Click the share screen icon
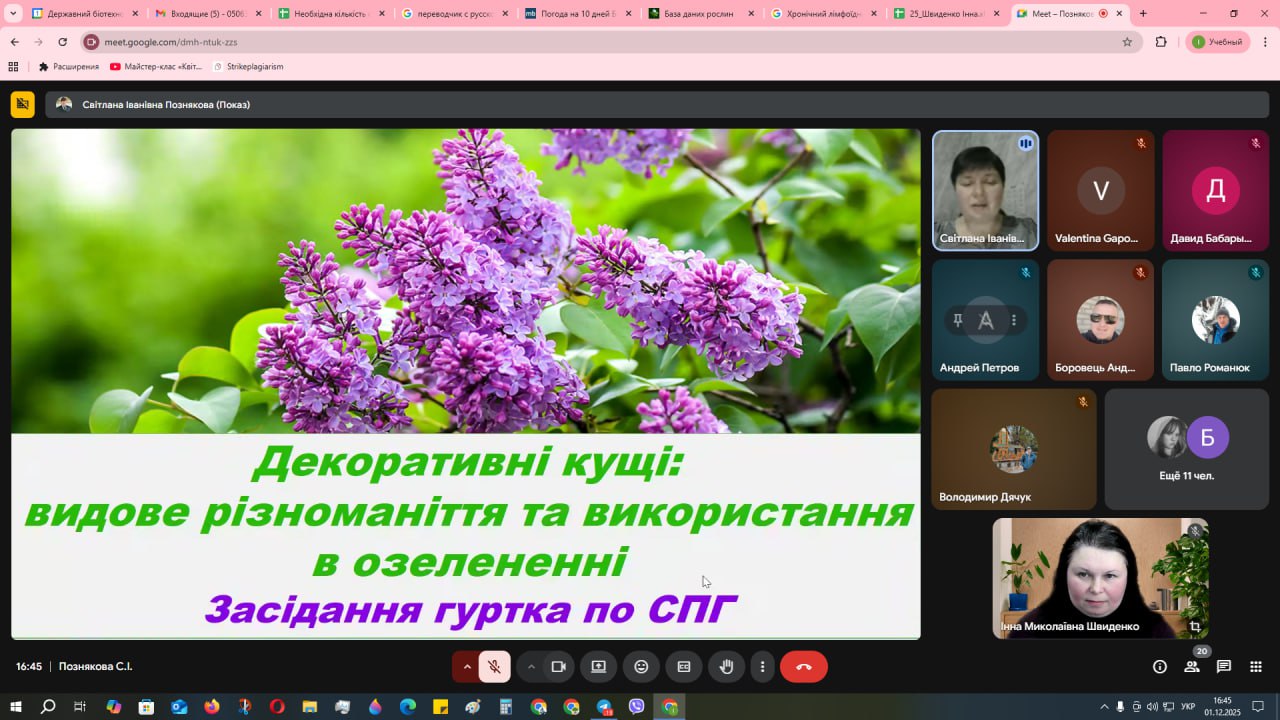 click(599, 667)
